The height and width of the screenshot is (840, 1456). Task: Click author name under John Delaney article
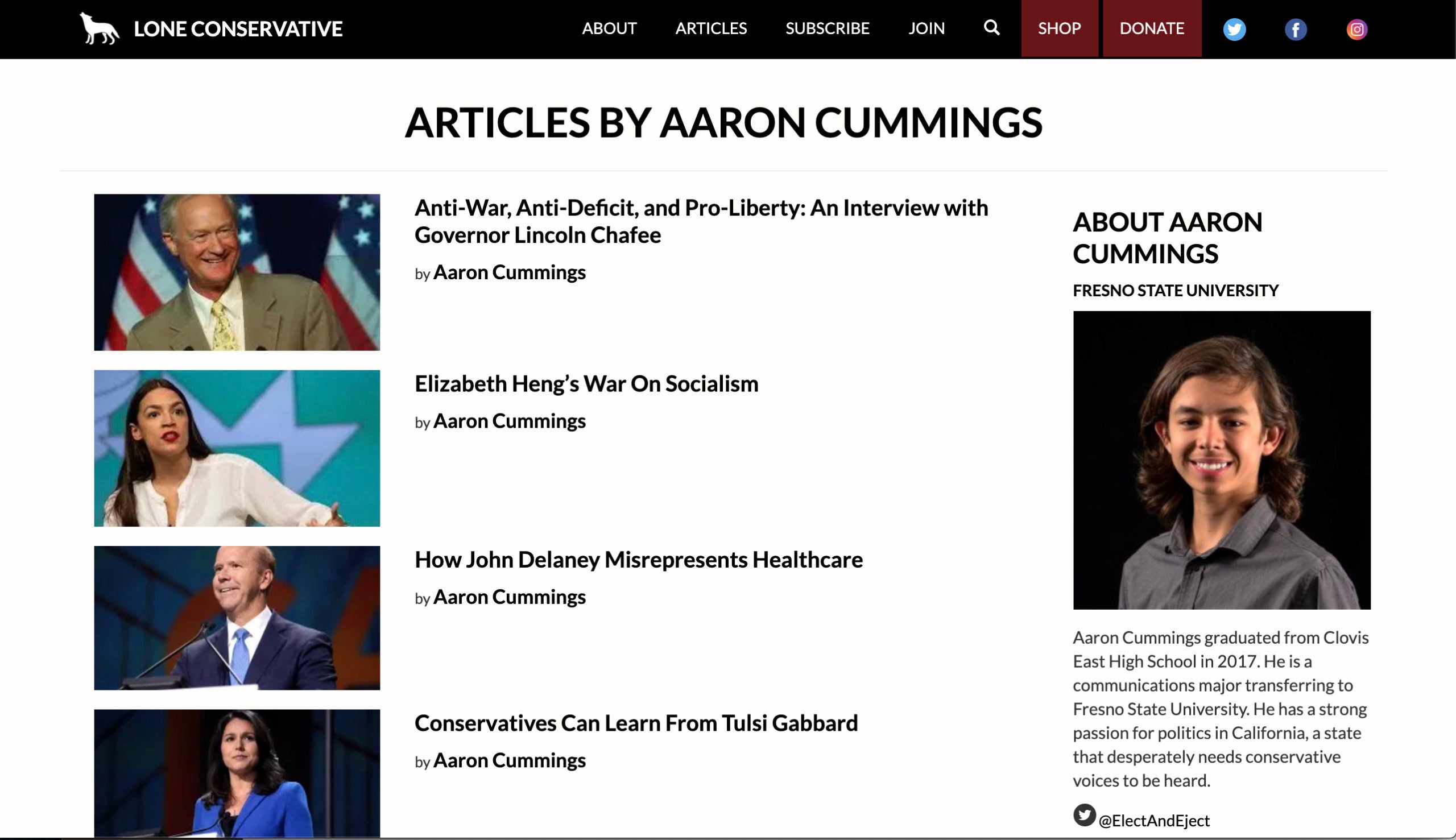[x=510, y=597]
